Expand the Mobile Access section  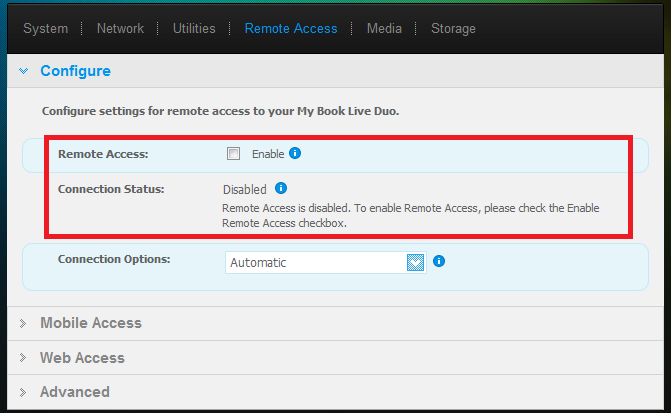[90, 323]
